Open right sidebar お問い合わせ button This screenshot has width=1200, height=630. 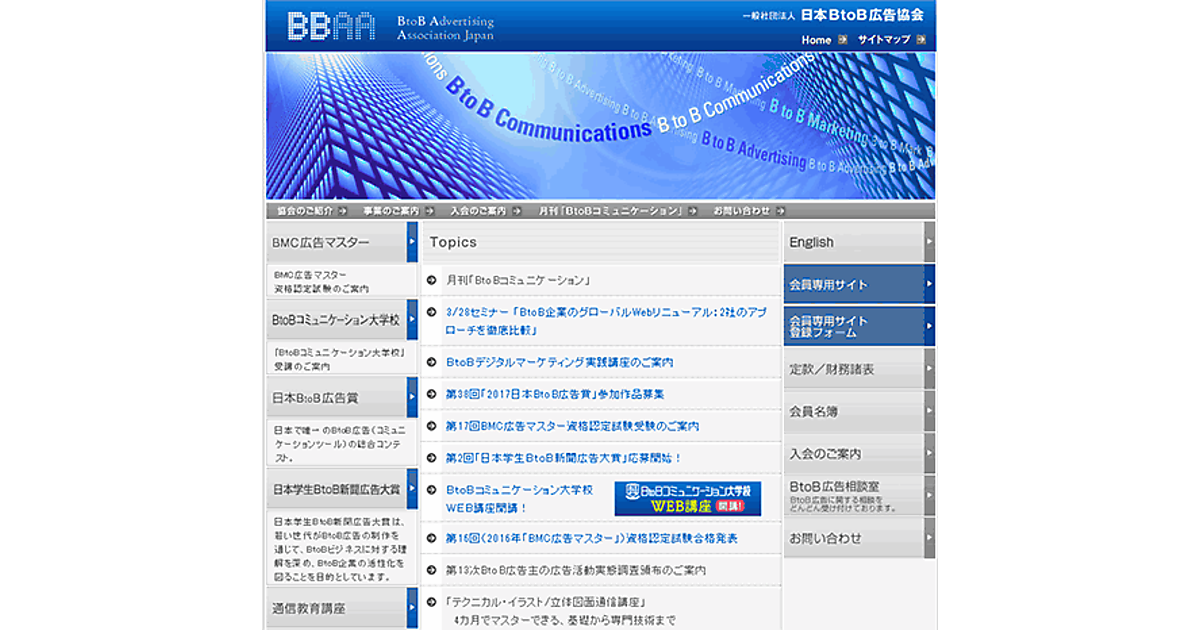point(860,538)
